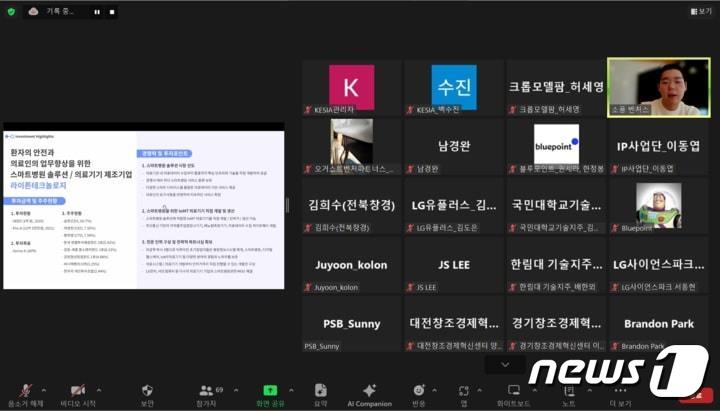Pause the cloud recording
The image size is (720, 411).
click(x=97, y=12)
